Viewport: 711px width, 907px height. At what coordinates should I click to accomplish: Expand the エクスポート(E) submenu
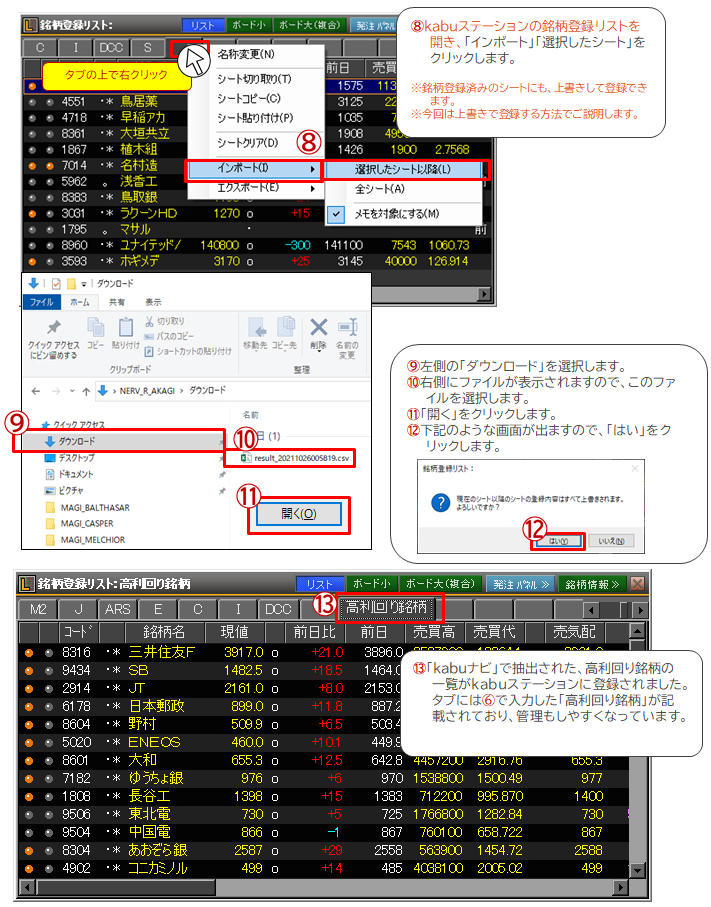[x=253, y=188]
